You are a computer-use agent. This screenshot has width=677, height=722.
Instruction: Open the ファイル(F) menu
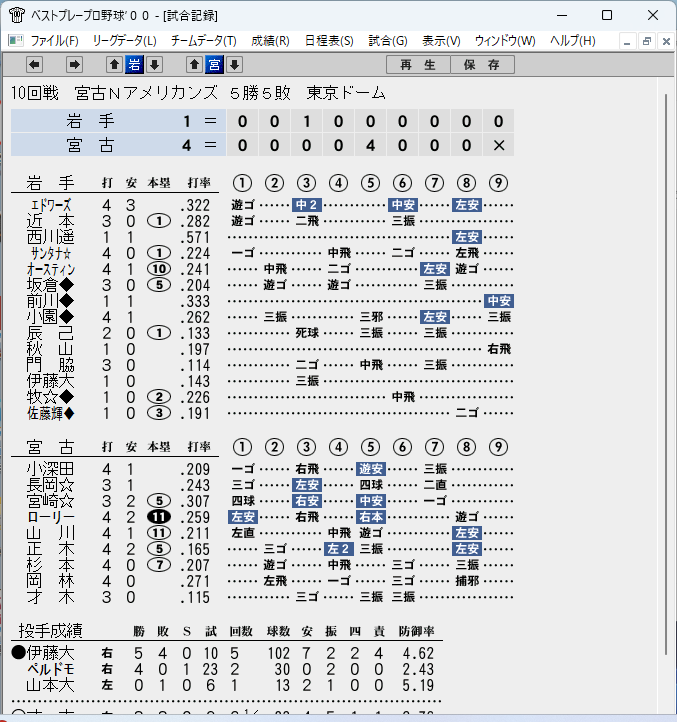[x=54, y=41]
